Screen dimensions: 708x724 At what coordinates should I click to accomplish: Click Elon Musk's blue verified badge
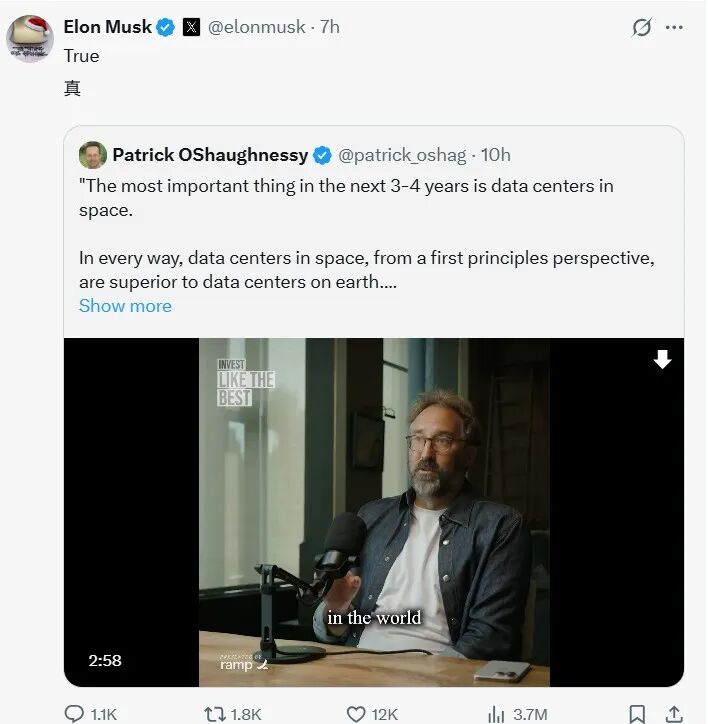(165, 27)
